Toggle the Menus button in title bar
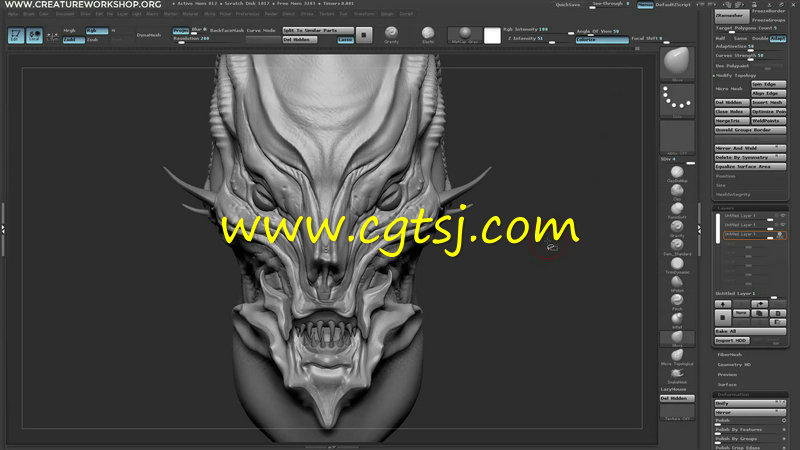 coord(645,5)
